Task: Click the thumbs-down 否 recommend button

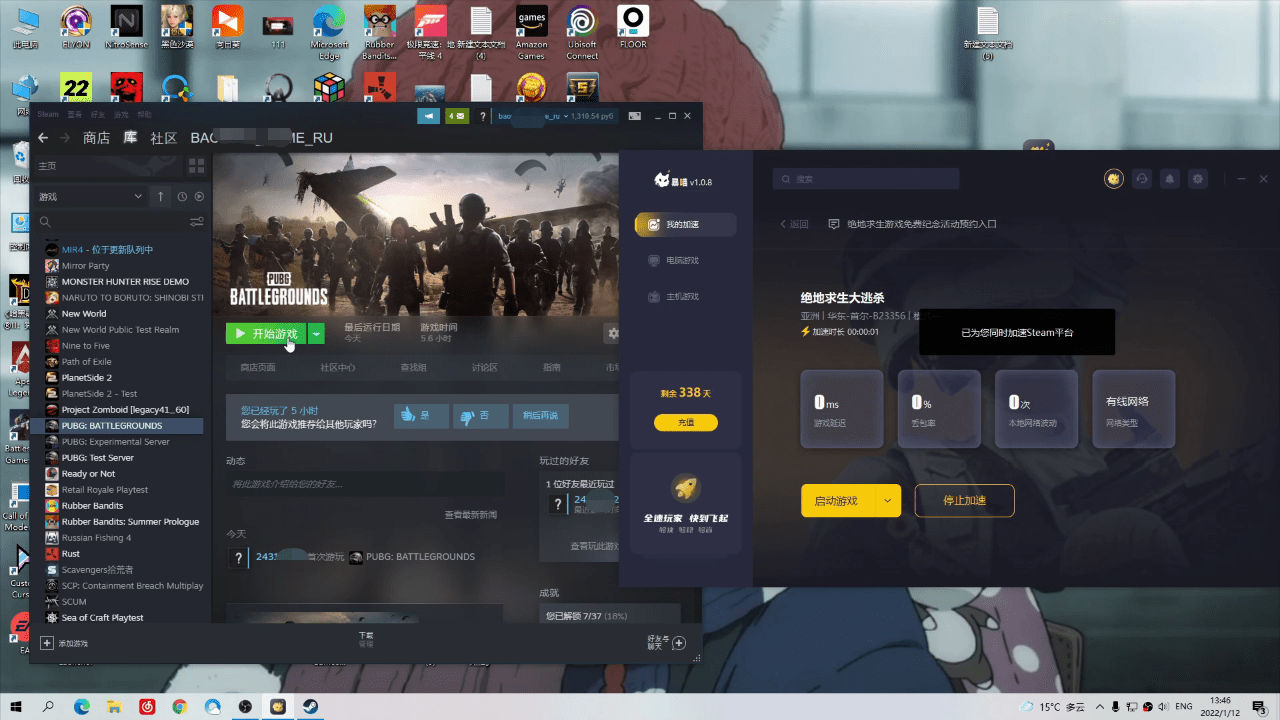Action: coord(479,415)
